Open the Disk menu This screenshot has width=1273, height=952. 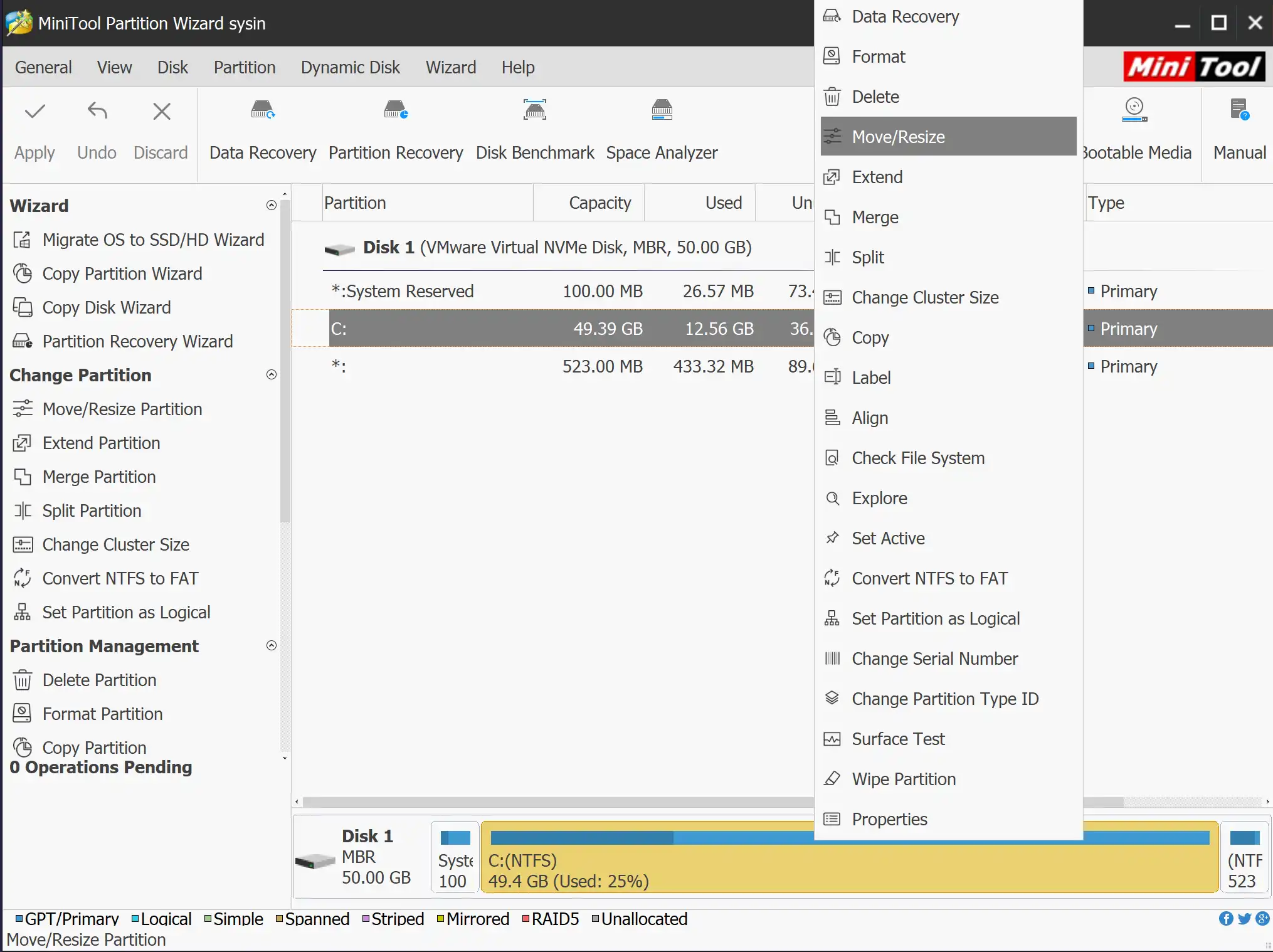pyautogui.click(x=173, y=67)
